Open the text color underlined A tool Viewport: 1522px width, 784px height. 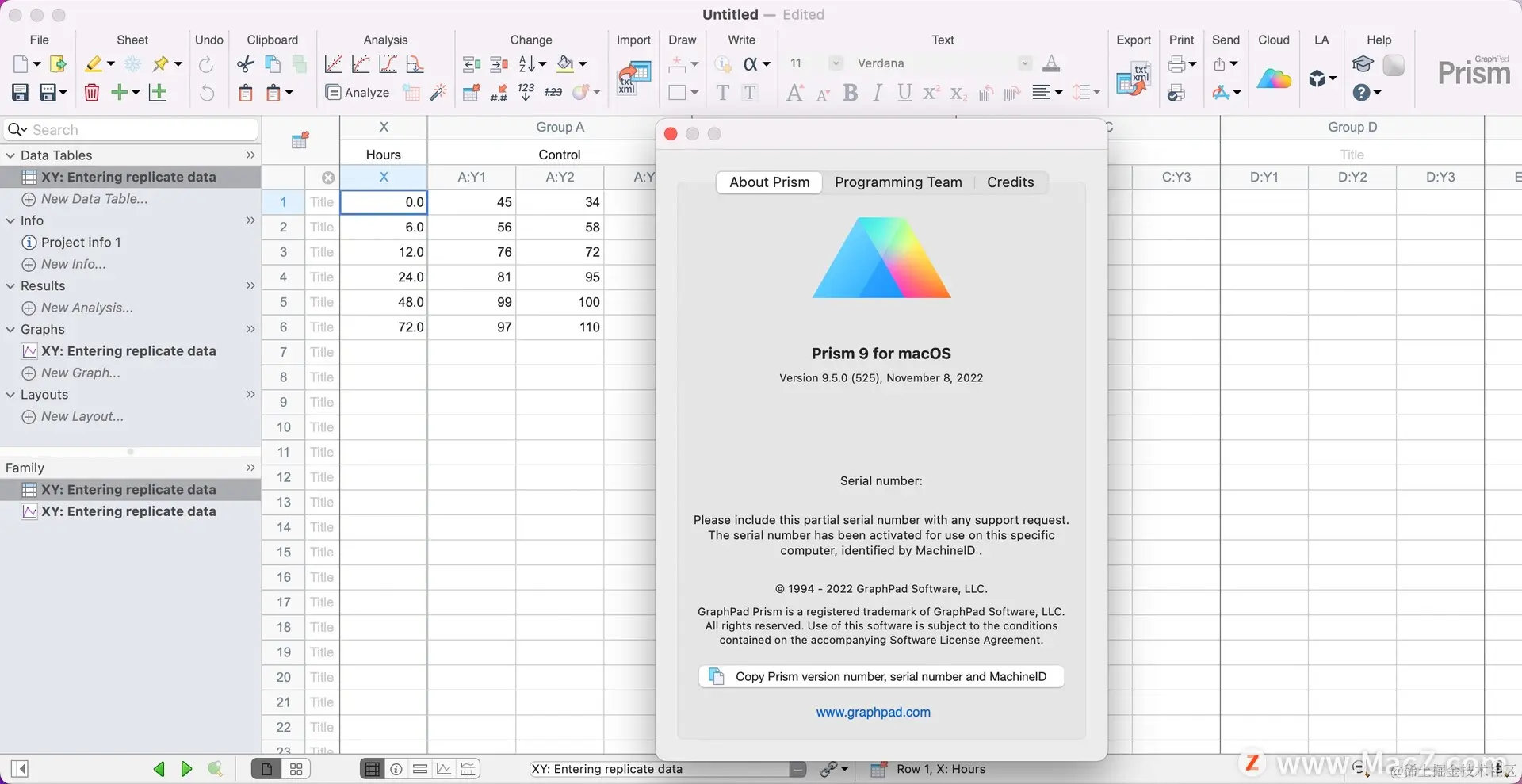pos(1051,64)
